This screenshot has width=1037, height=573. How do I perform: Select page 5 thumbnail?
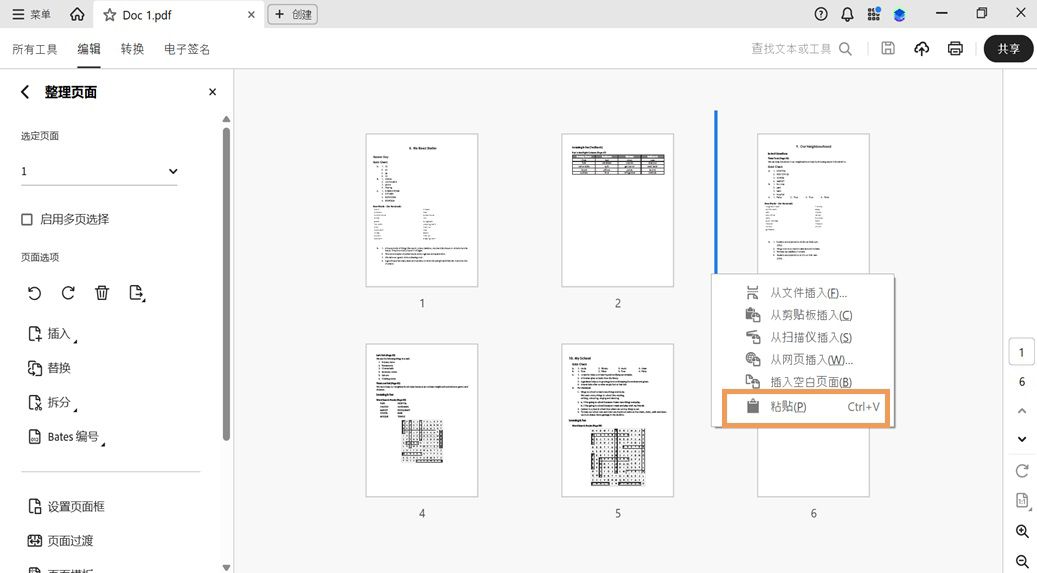click(618, 420)
